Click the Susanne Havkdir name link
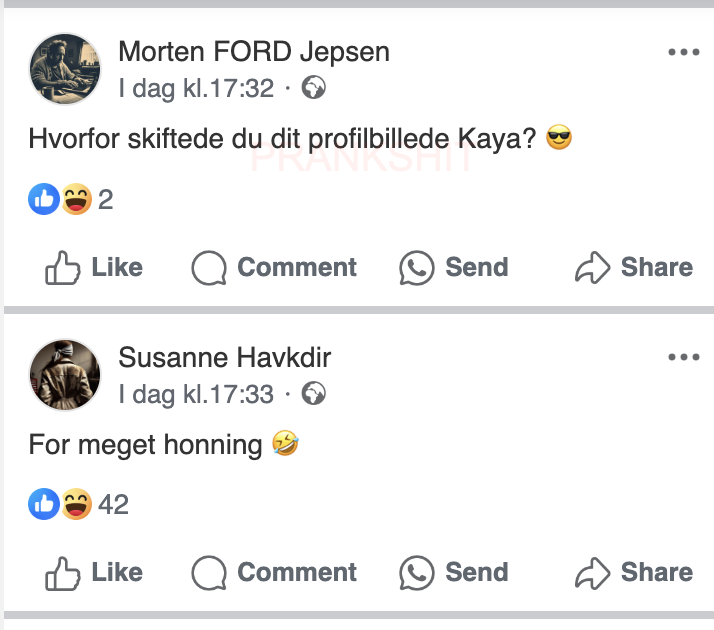Viewport: 714px width, 630px height. pos(224,357)
